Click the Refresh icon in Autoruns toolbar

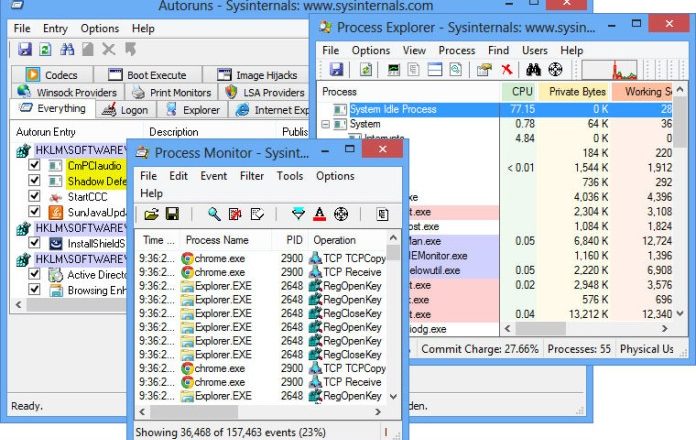[x=45, y=48]
